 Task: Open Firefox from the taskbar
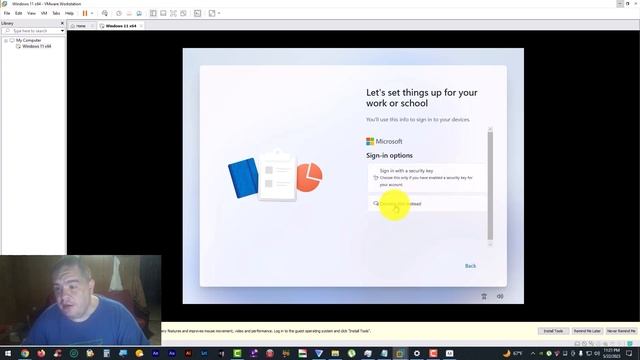[41, 353]
